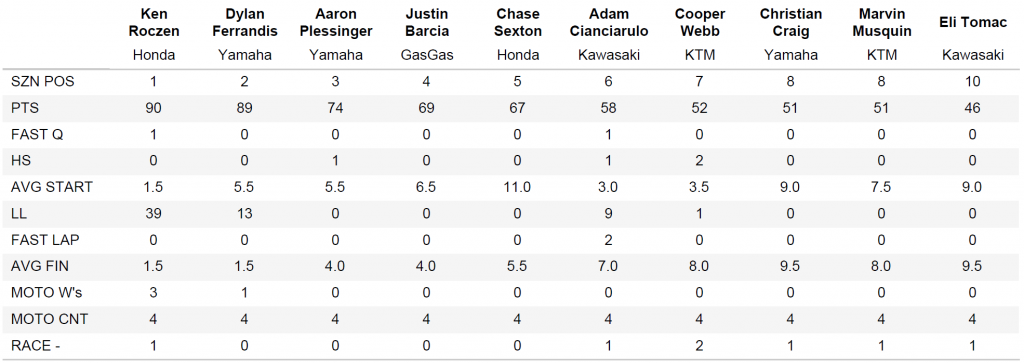
Task: Click the Cooper Webb column header
Action: [699, 22]
